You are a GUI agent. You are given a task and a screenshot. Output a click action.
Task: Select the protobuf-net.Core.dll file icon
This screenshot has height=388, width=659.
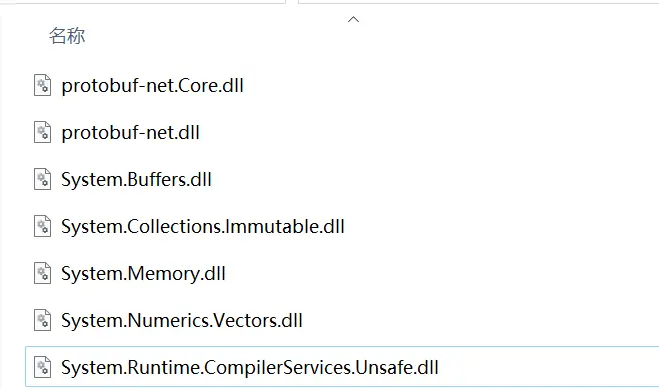coord(42,85)
